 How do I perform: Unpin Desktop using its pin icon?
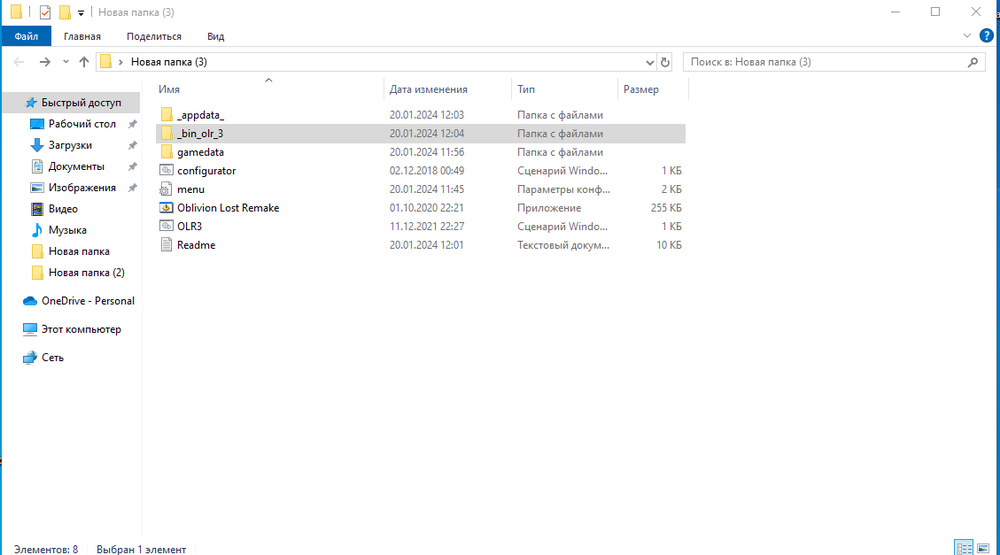pyautogui.click(x=133, y=124)
